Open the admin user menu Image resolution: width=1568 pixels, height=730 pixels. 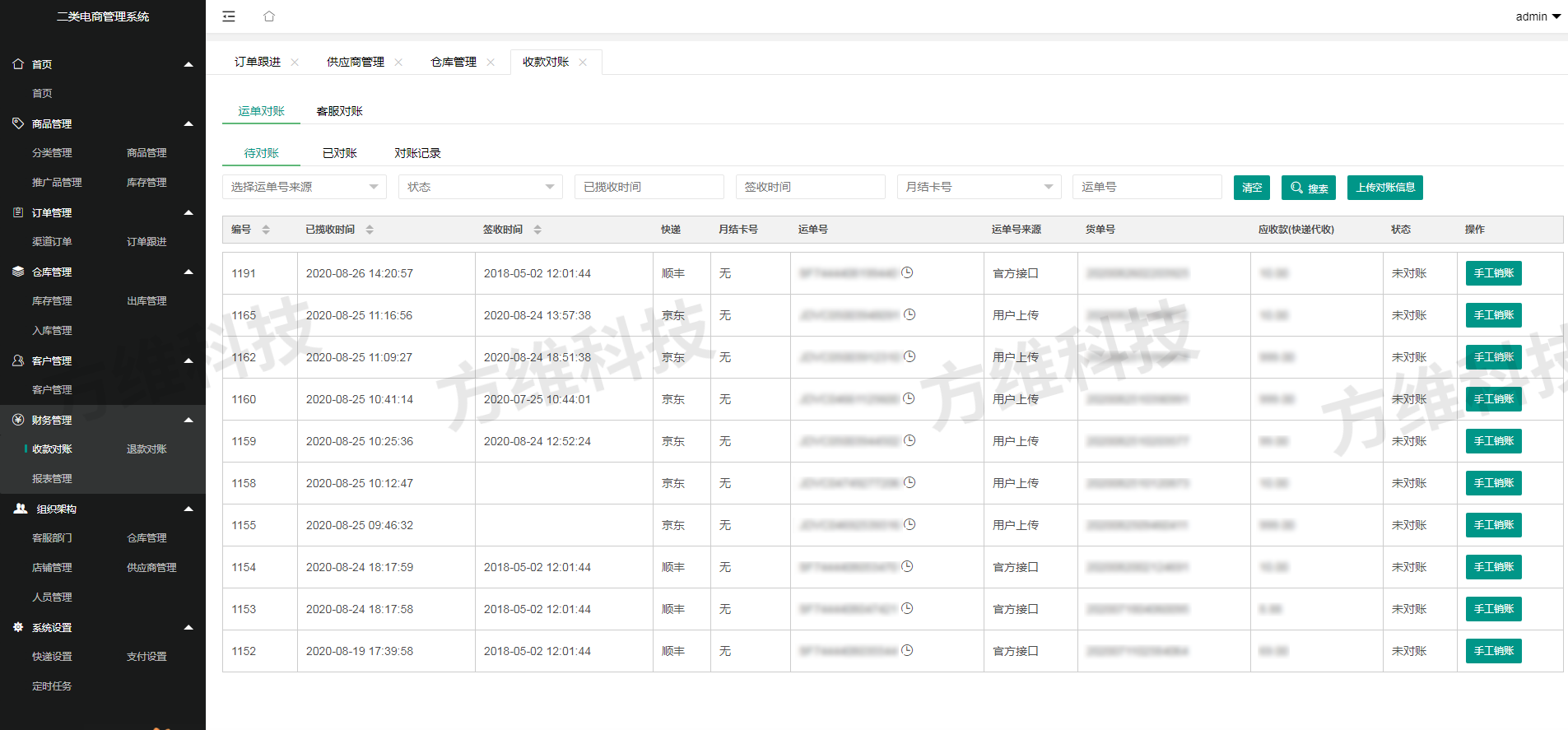1538,16
